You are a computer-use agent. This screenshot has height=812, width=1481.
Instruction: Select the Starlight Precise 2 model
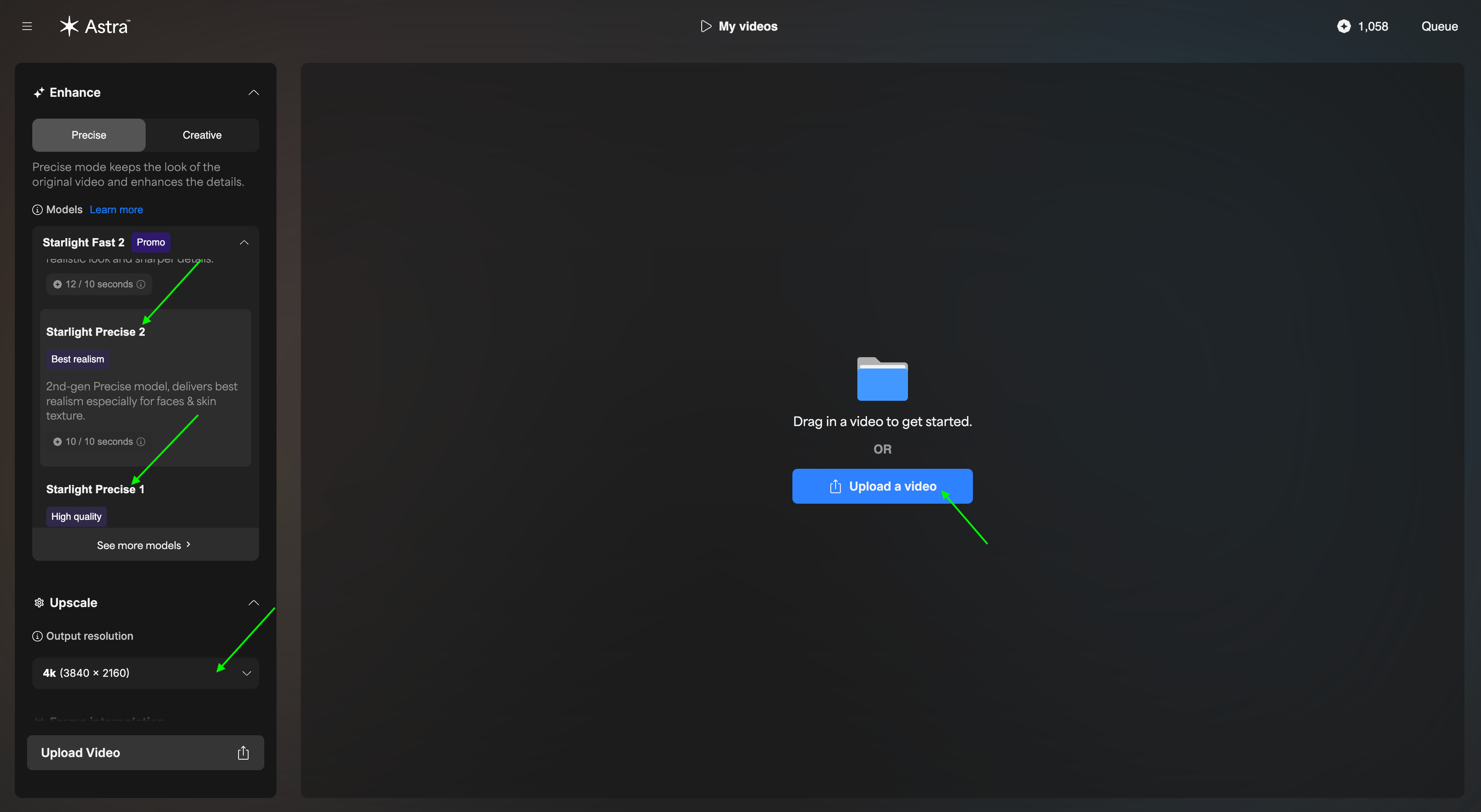point(96,332)
